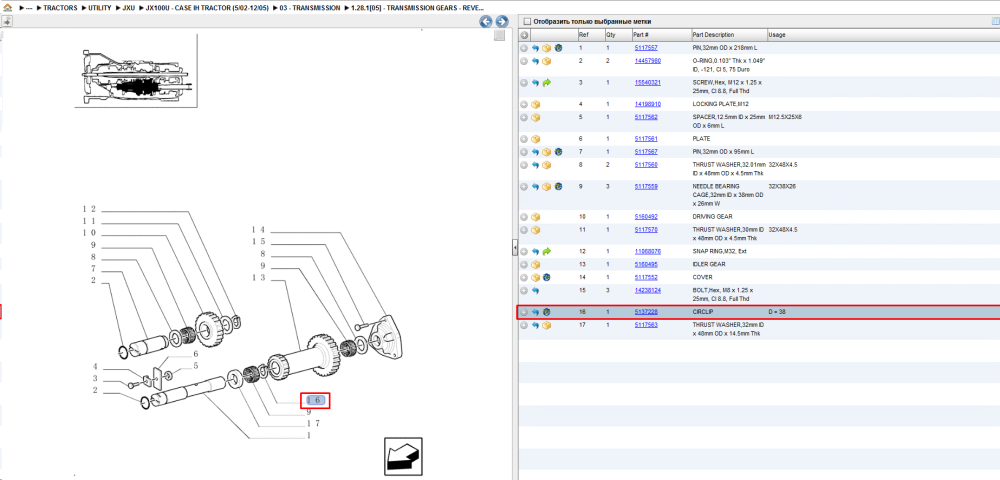Click the Part # column header

tap(660, 34)
